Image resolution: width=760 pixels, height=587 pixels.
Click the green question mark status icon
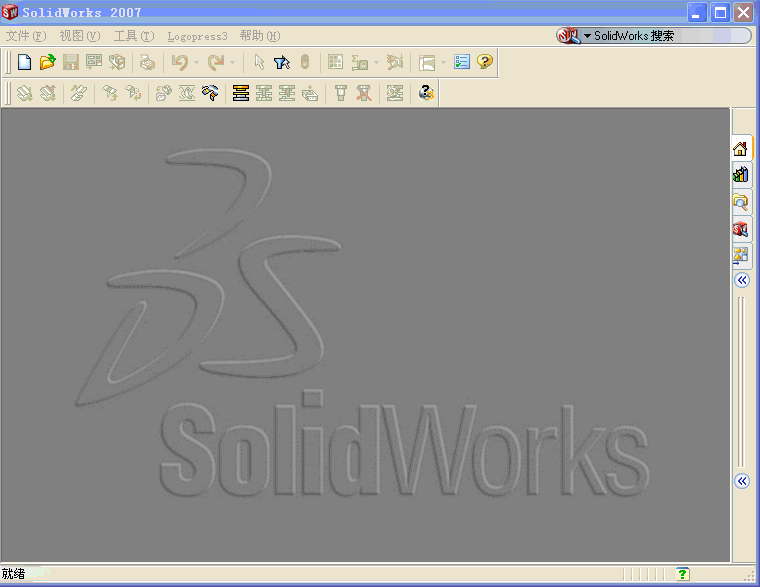pos(682,574)
